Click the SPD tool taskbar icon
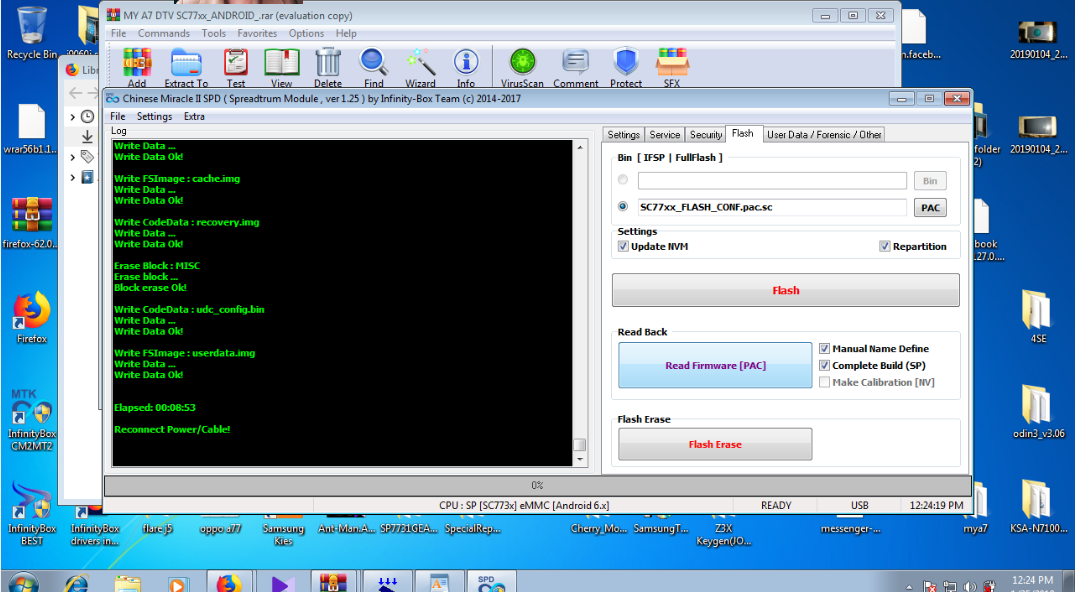The image size is (1075, 592). coord(491,582)
